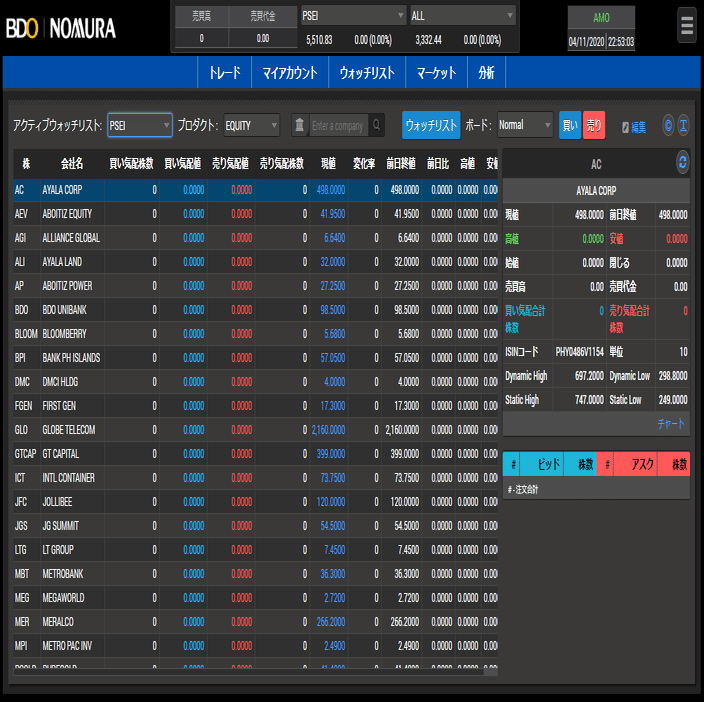Sort by 売り気配株数 column header
704x704 pixels.
[x=282, y=164]
